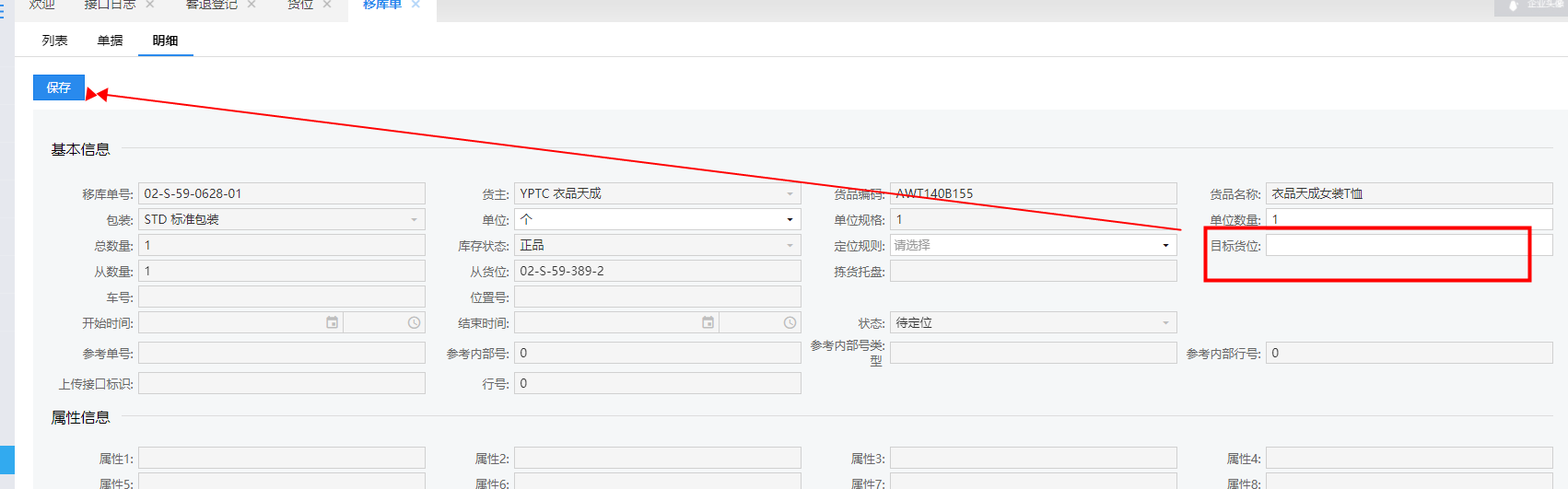Image resolution: width=1568 pixels, height=489 pixels.
Task: Close the 货位 tab
Action: (x=327, y=5)
